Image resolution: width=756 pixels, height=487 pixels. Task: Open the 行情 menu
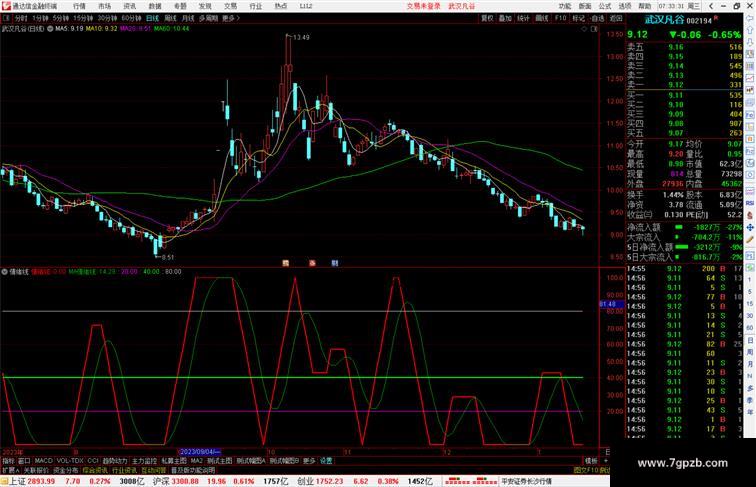coord(79,6)
